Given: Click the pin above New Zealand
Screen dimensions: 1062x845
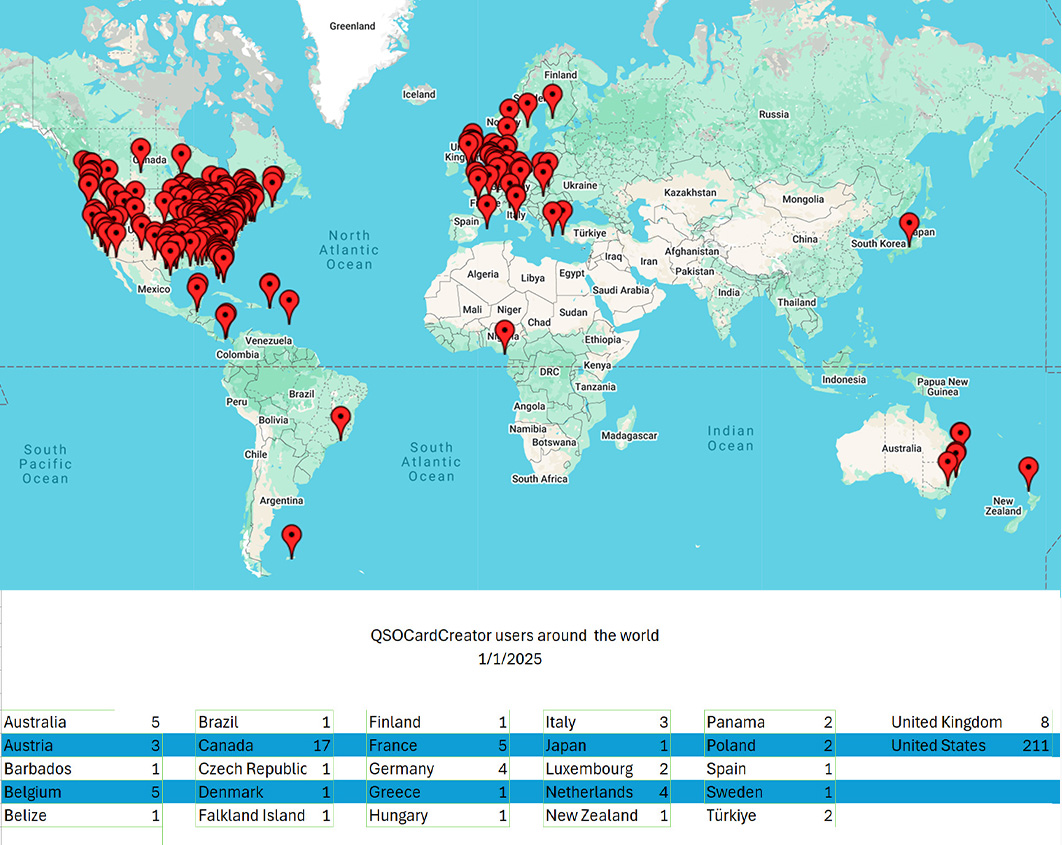Looking at the screenshot, I should [x=1028, y=470].
